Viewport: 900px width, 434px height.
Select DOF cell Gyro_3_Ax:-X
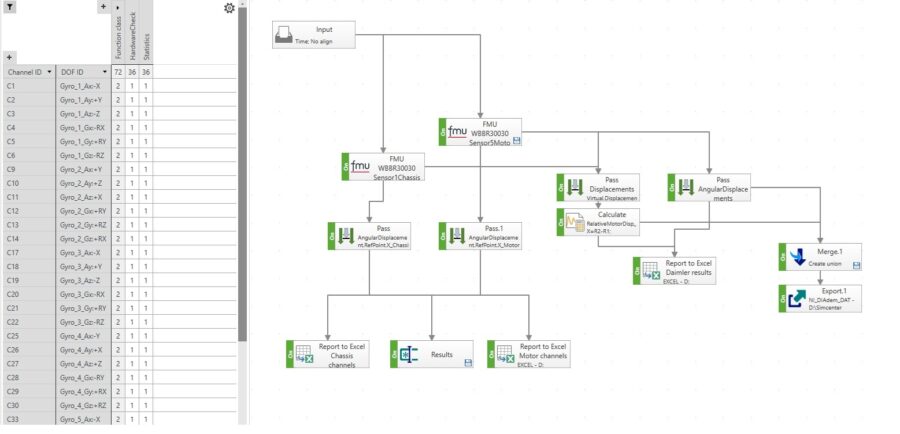pos(83,253)
